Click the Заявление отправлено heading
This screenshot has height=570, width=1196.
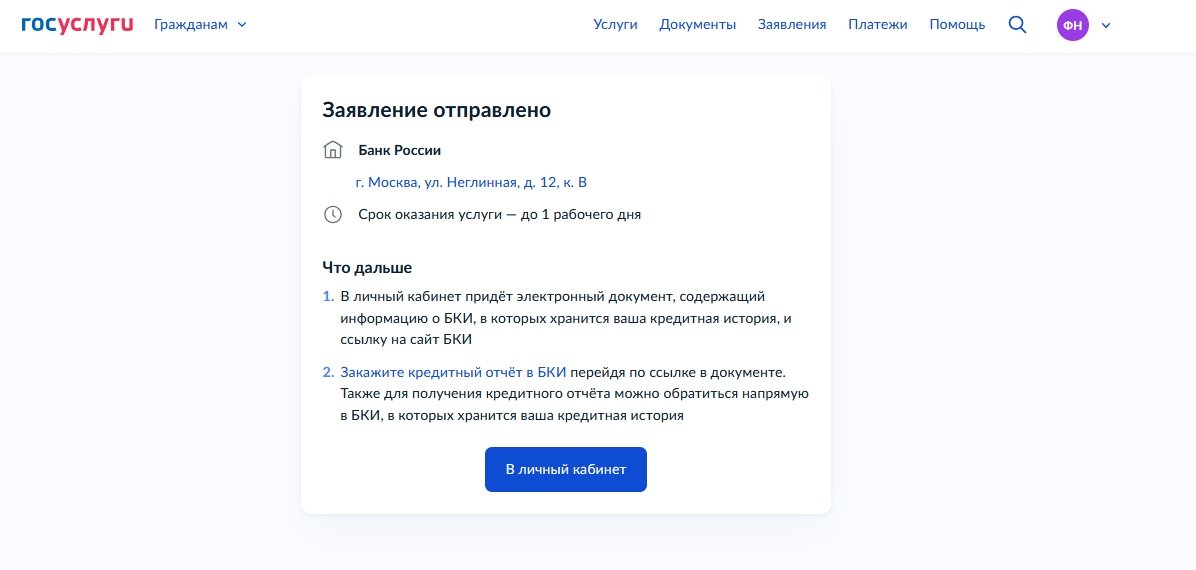point(436,110)
